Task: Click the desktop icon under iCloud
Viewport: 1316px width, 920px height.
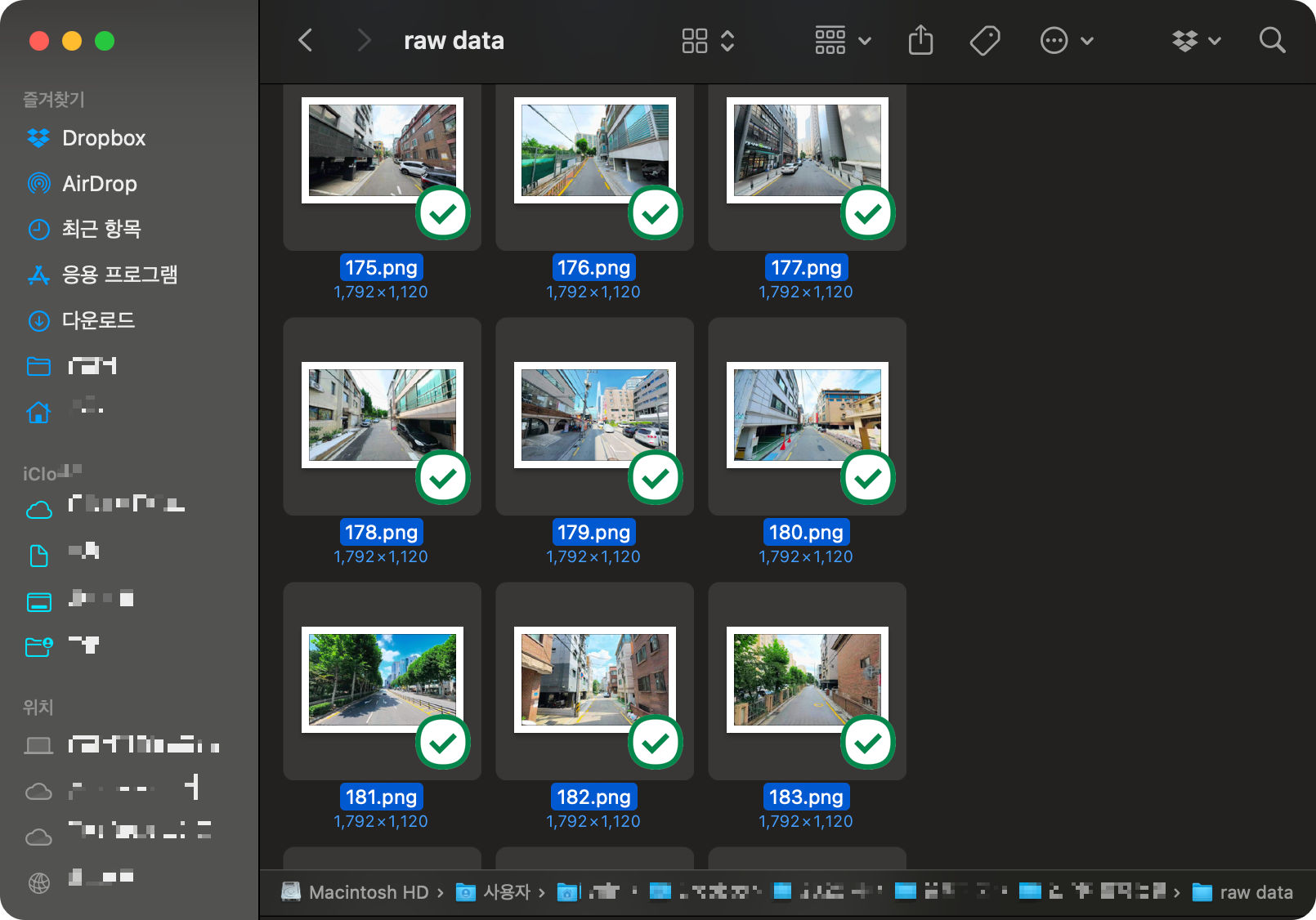Action: pos(38,602)
